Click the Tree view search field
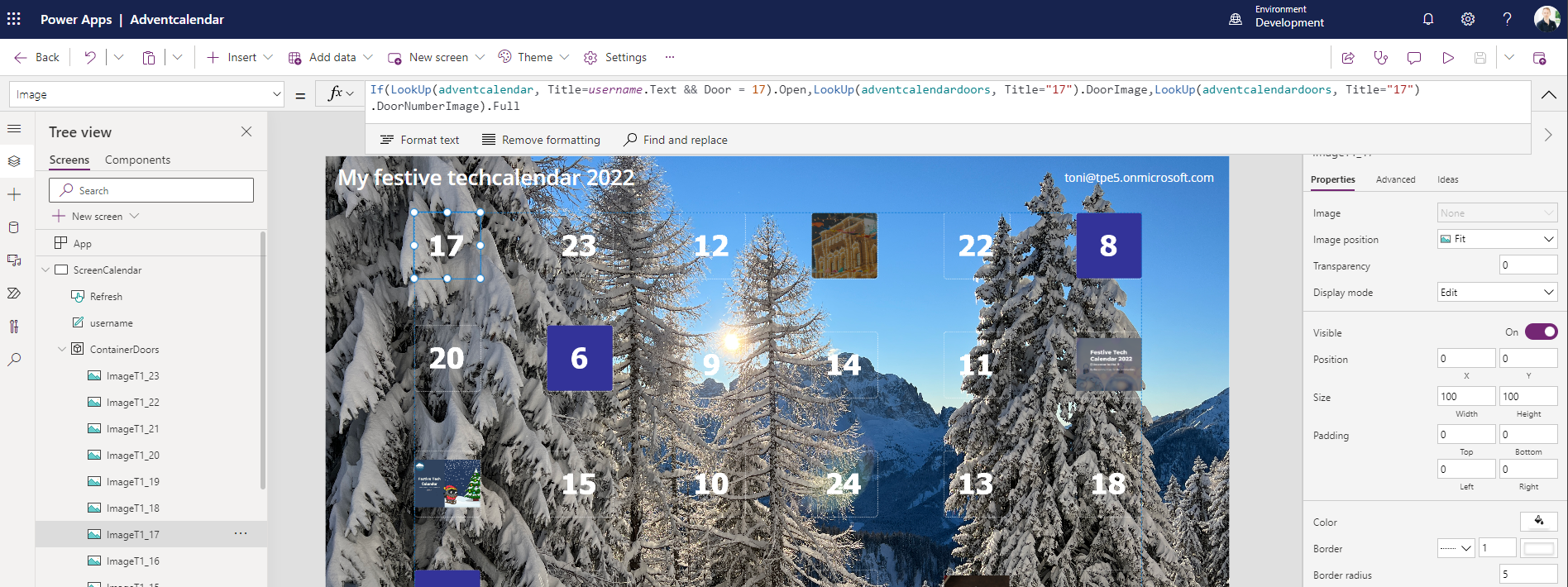1568x587 pixels. coord(151,190)
